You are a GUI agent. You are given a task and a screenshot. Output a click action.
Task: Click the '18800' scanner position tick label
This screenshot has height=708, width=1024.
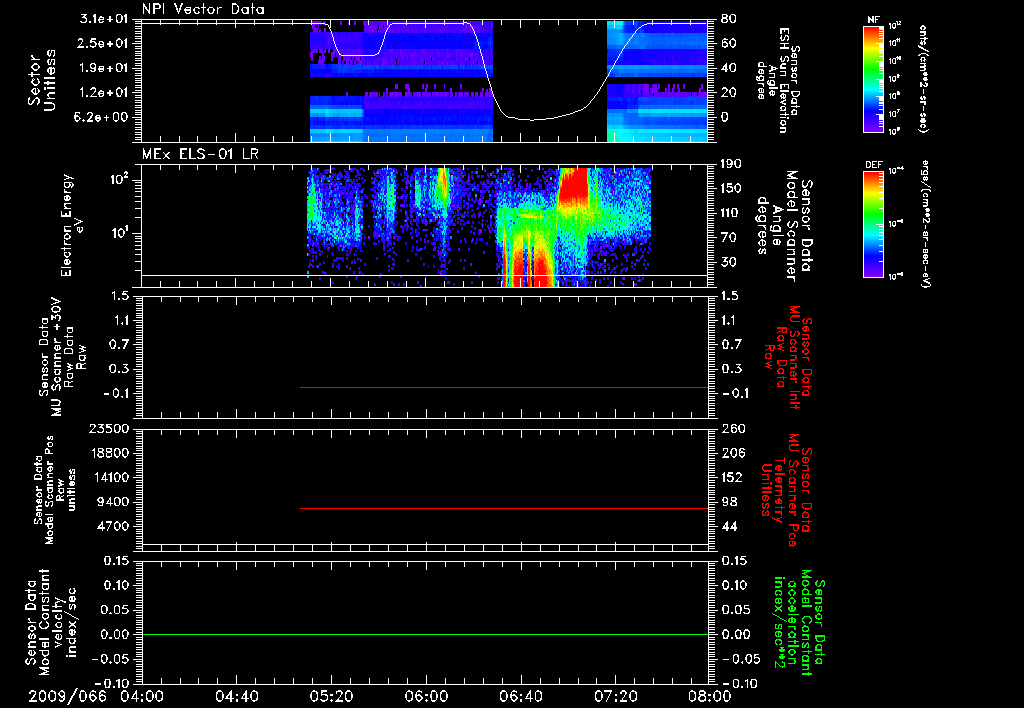click(x=108, y=453)
